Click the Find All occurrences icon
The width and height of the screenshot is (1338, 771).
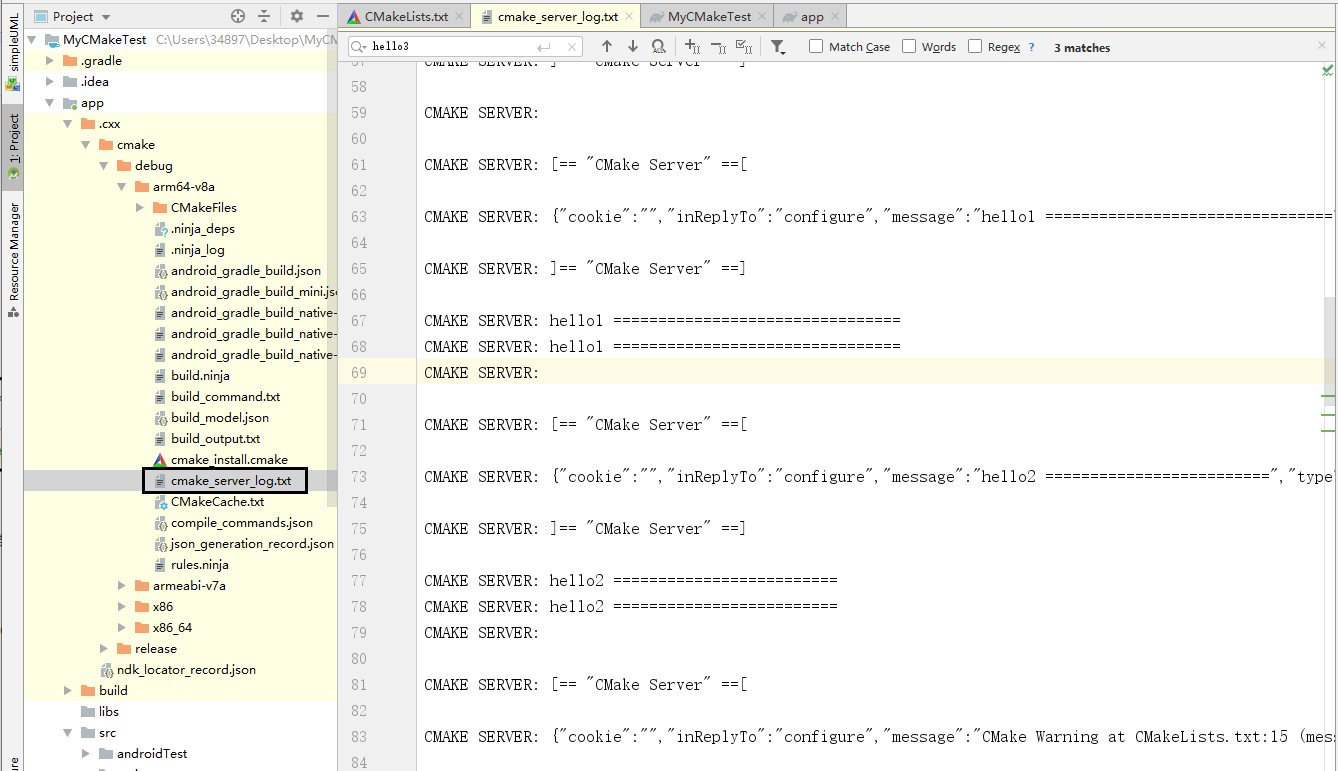pos(658,47)
